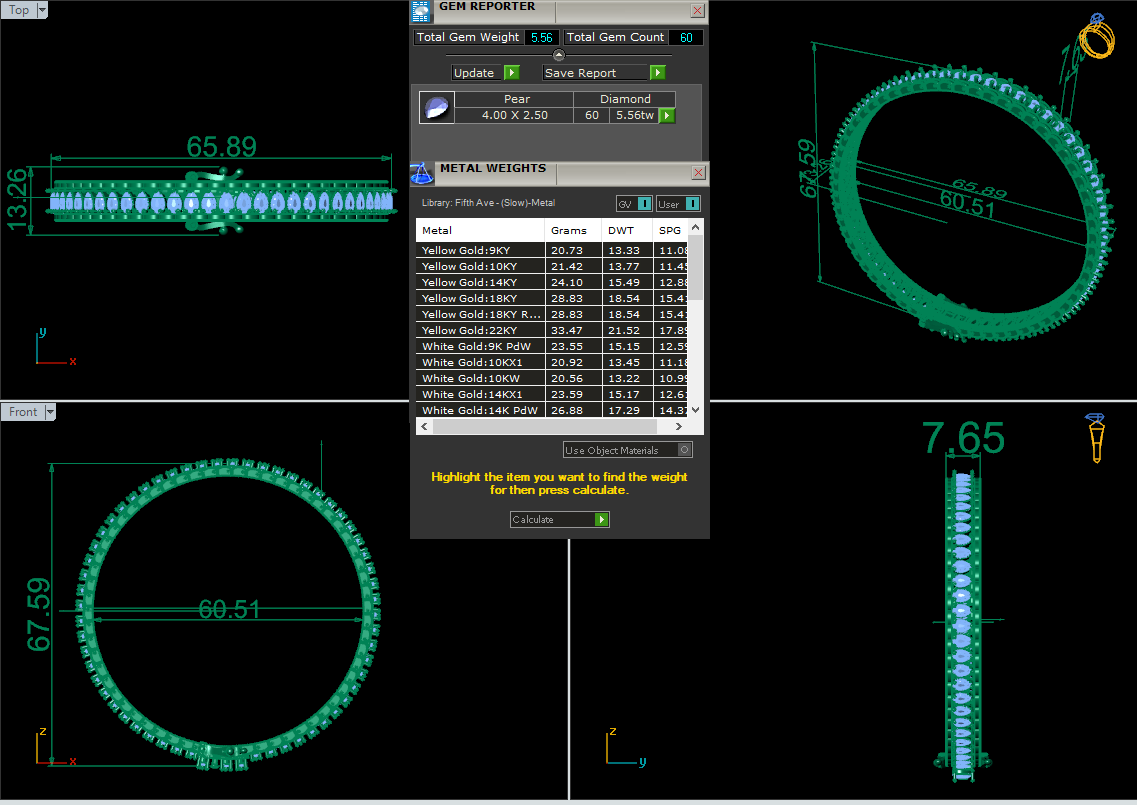Click the Metal Weights scale icon
Image resolution: width=1137 pixels, height=805 pixels.
(421, 173)
